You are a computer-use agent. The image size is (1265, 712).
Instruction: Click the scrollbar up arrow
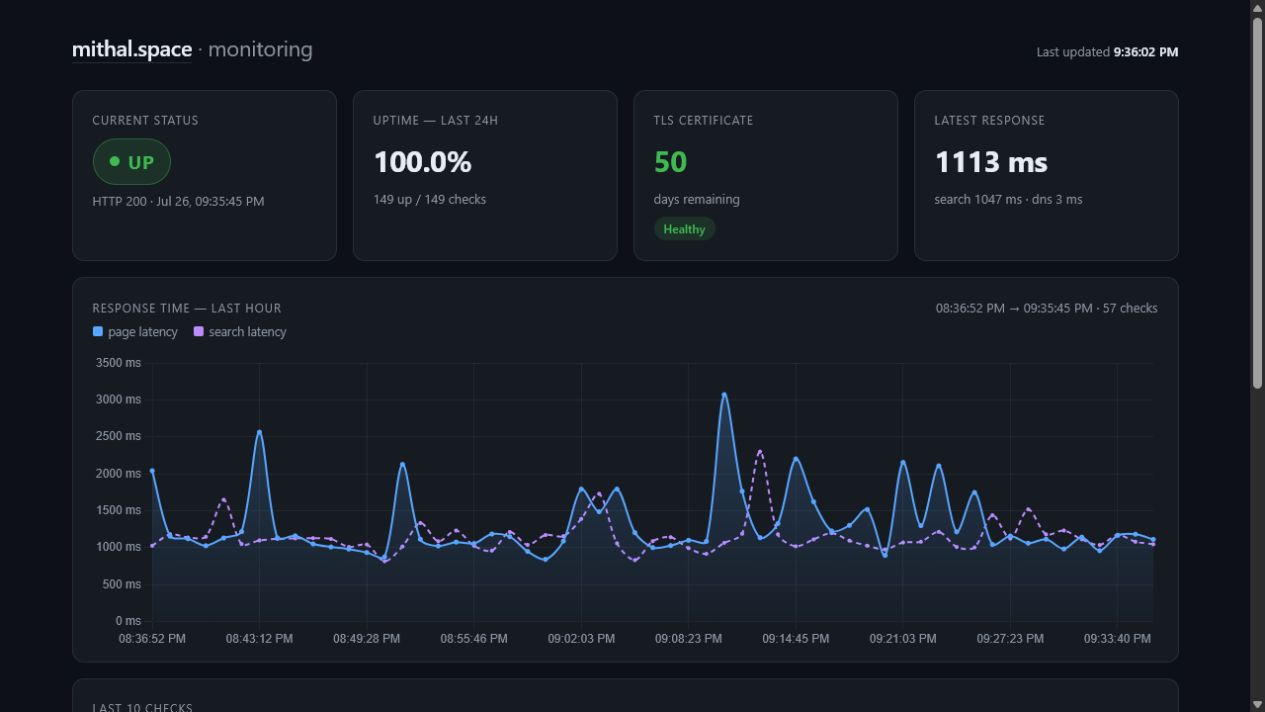[x=1257, y=7]
